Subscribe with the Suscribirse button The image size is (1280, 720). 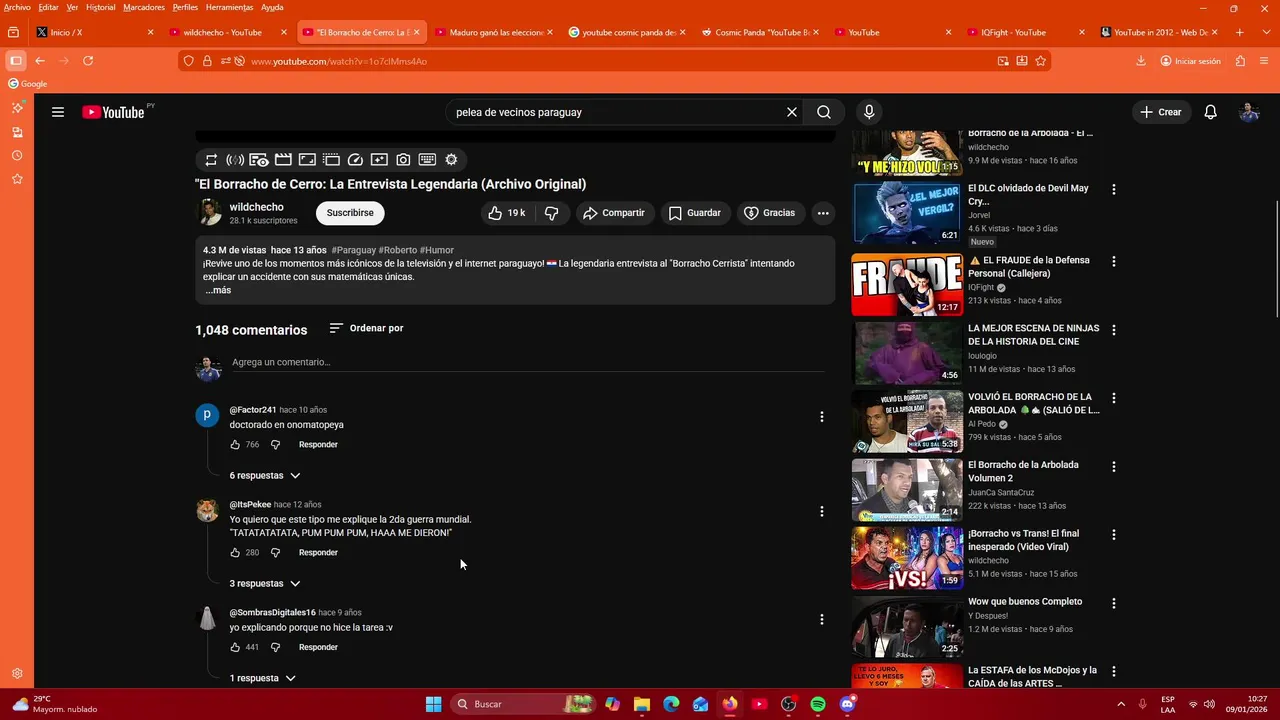[x=350, y=213]
